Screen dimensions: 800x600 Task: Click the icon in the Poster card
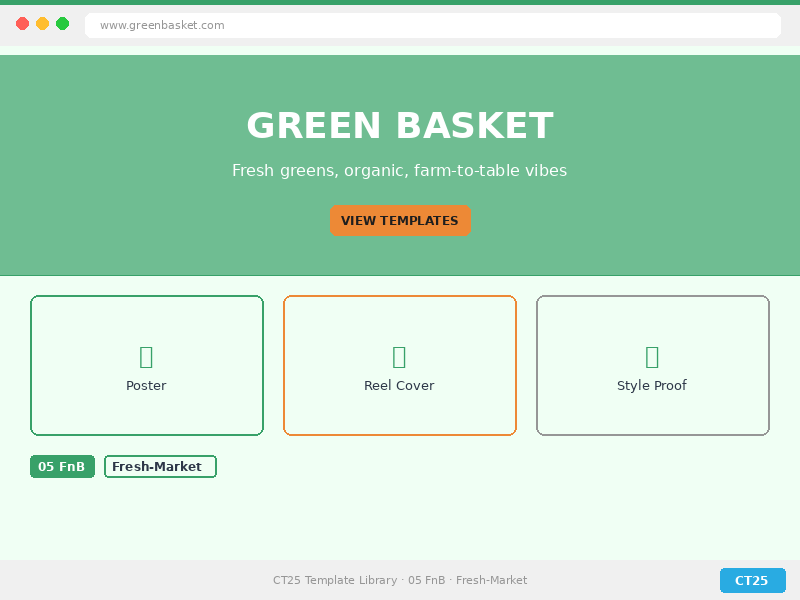tap(146, 357)
